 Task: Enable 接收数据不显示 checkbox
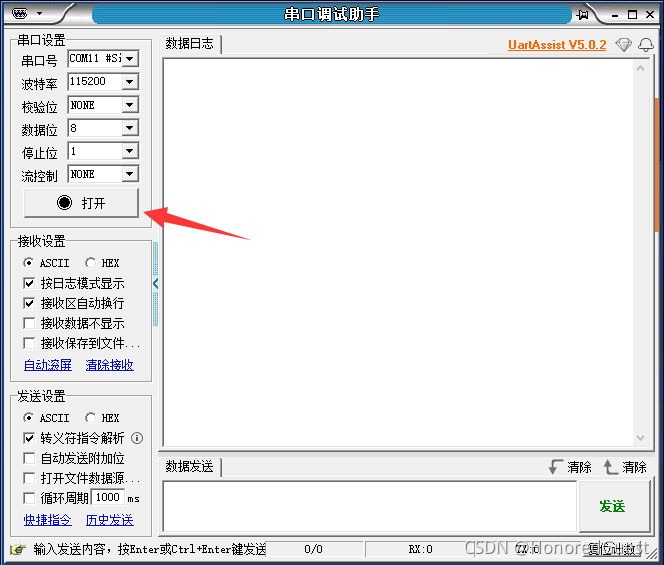[x=29, y=323]
